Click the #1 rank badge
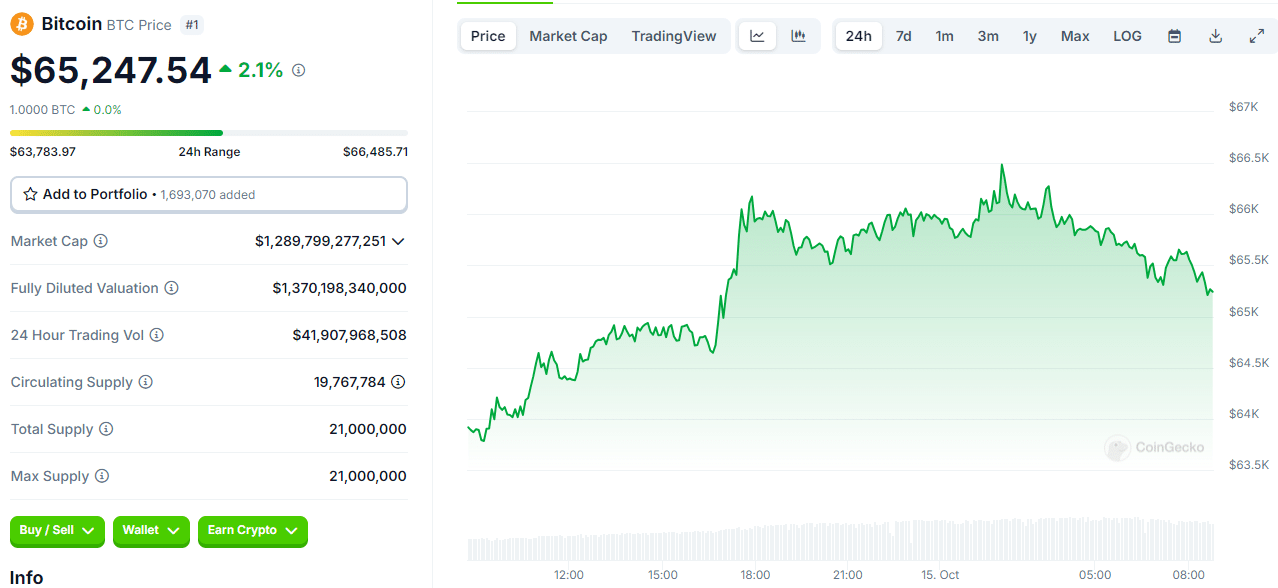Viewport: 1278px width, 588px height. 192,24
